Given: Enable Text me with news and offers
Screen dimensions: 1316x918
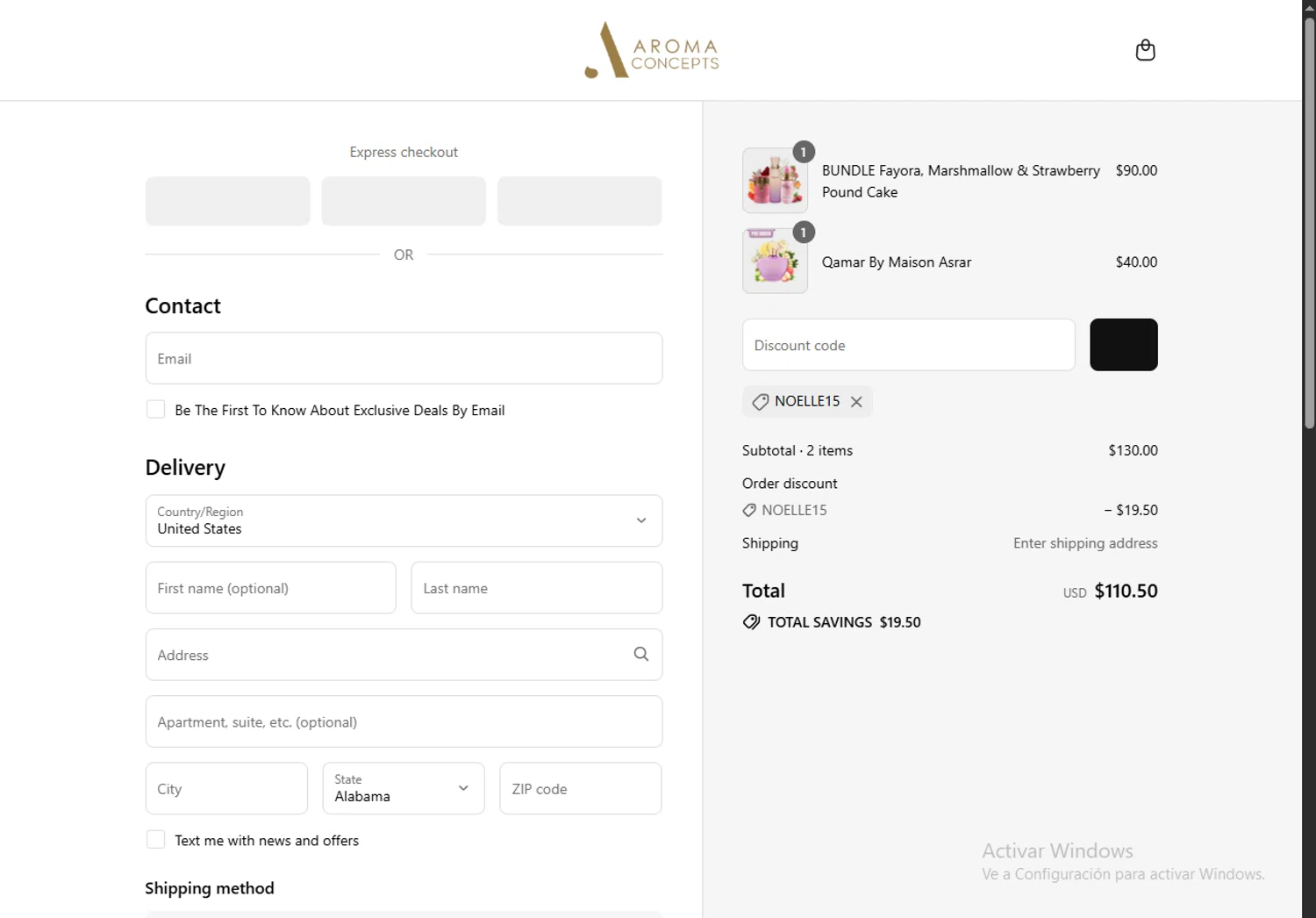Looking at the screenshot, I should tap(155, 839).
